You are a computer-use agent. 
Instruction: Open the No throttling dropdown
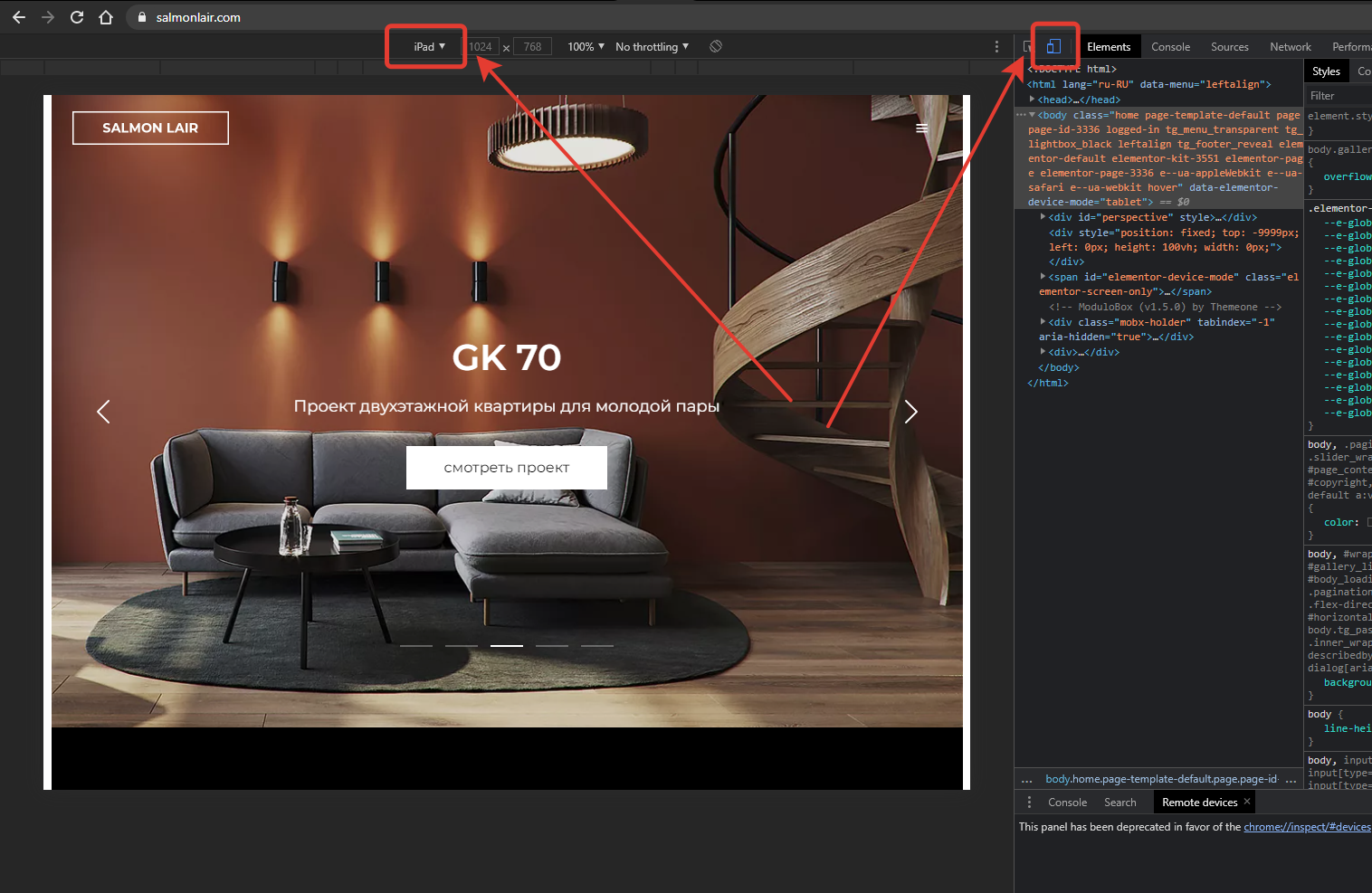coord(652,46)
